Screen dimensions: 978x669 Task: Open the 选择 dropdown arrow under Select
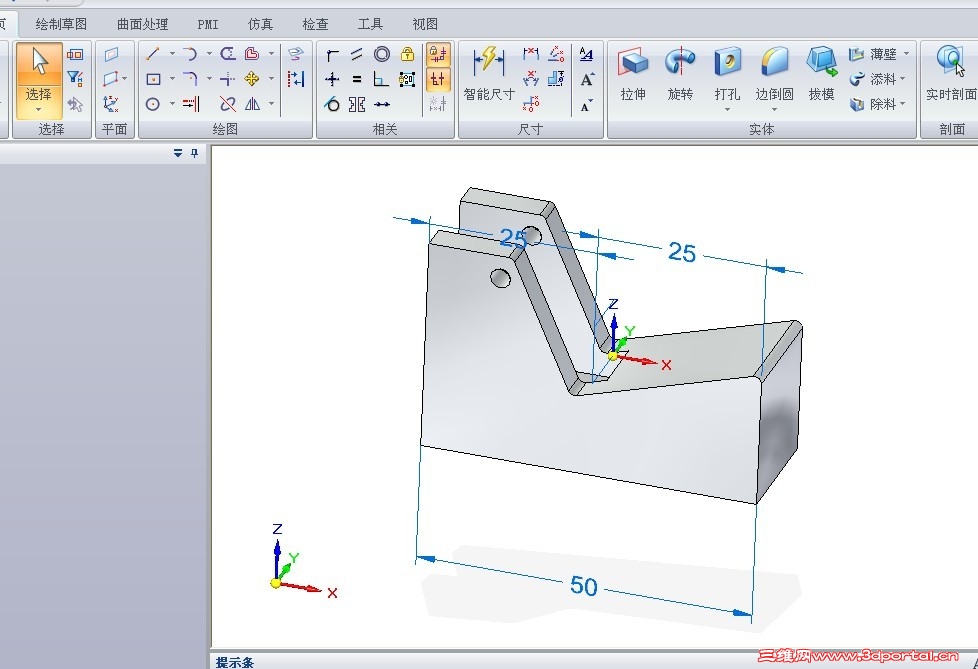click(39, 110)
